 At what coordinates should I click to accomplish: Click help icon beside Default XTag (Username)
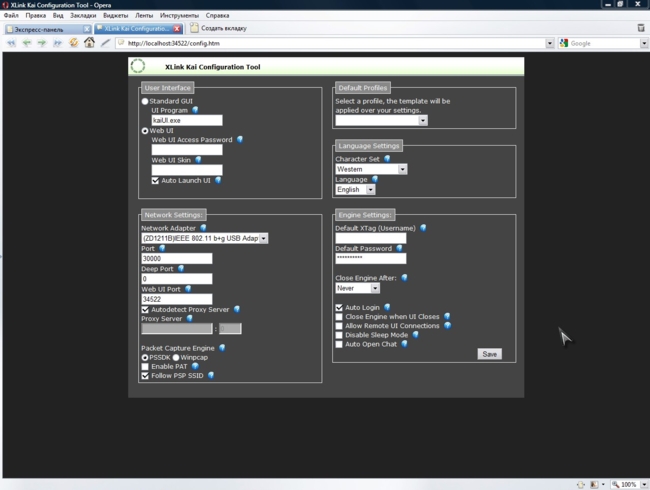point(423,228)
